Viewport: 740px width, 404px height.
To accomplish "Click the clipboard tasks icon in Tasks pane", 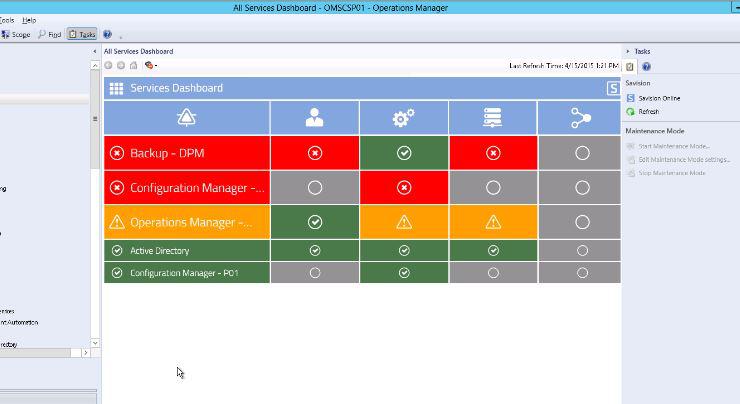I will coord(630,67).
